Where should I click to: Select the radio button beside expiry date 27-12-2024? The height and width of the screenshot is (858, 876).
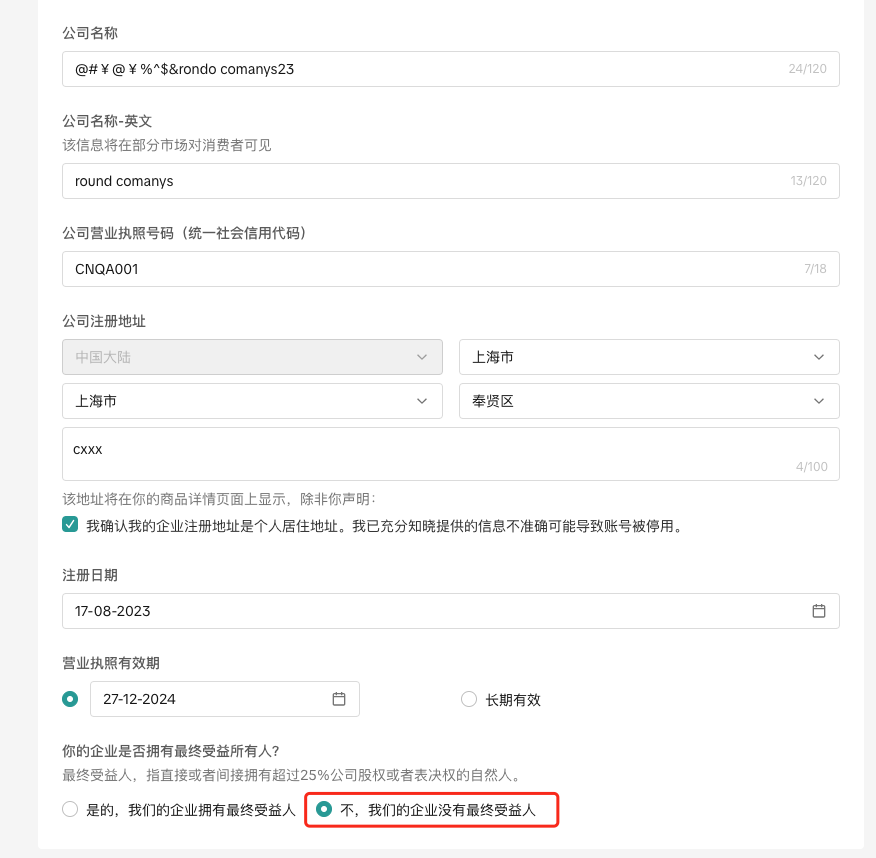pyautogui.click(x=70, y=699)
